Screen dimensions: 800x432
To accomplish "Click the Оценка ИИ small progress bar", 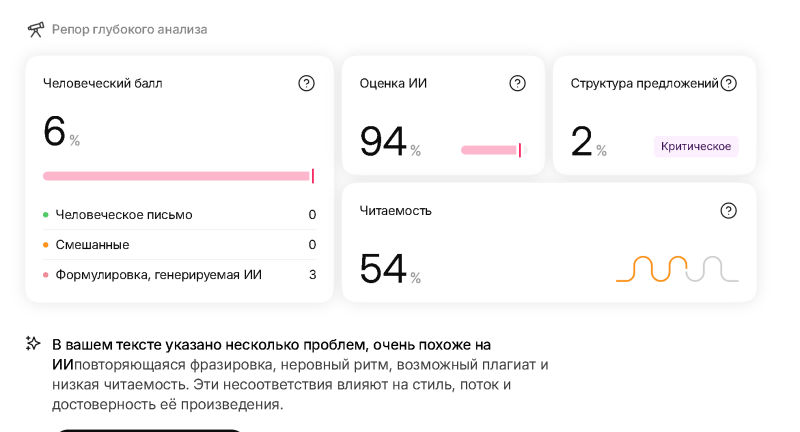I will tap(494, 150).
